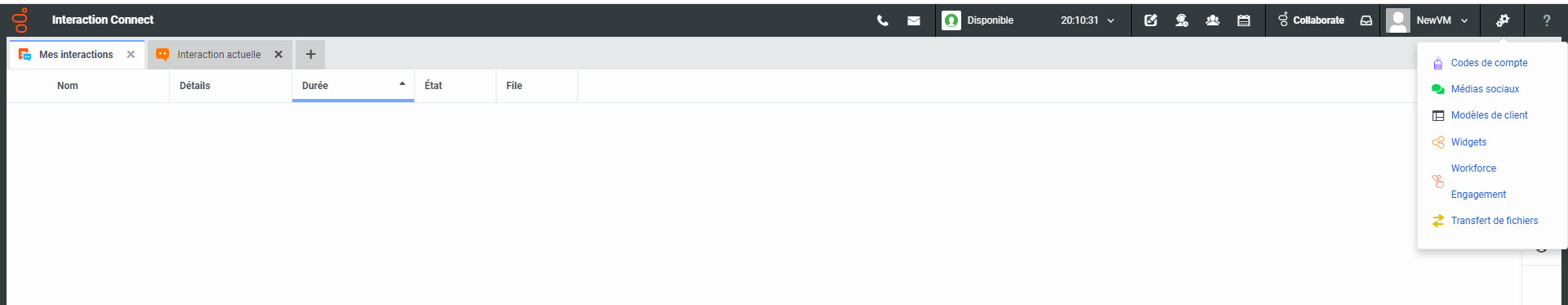Viewport: 1568px width, 305px height.
Task: Click the Collaborate button
Action: click(x=1311, y=20)
